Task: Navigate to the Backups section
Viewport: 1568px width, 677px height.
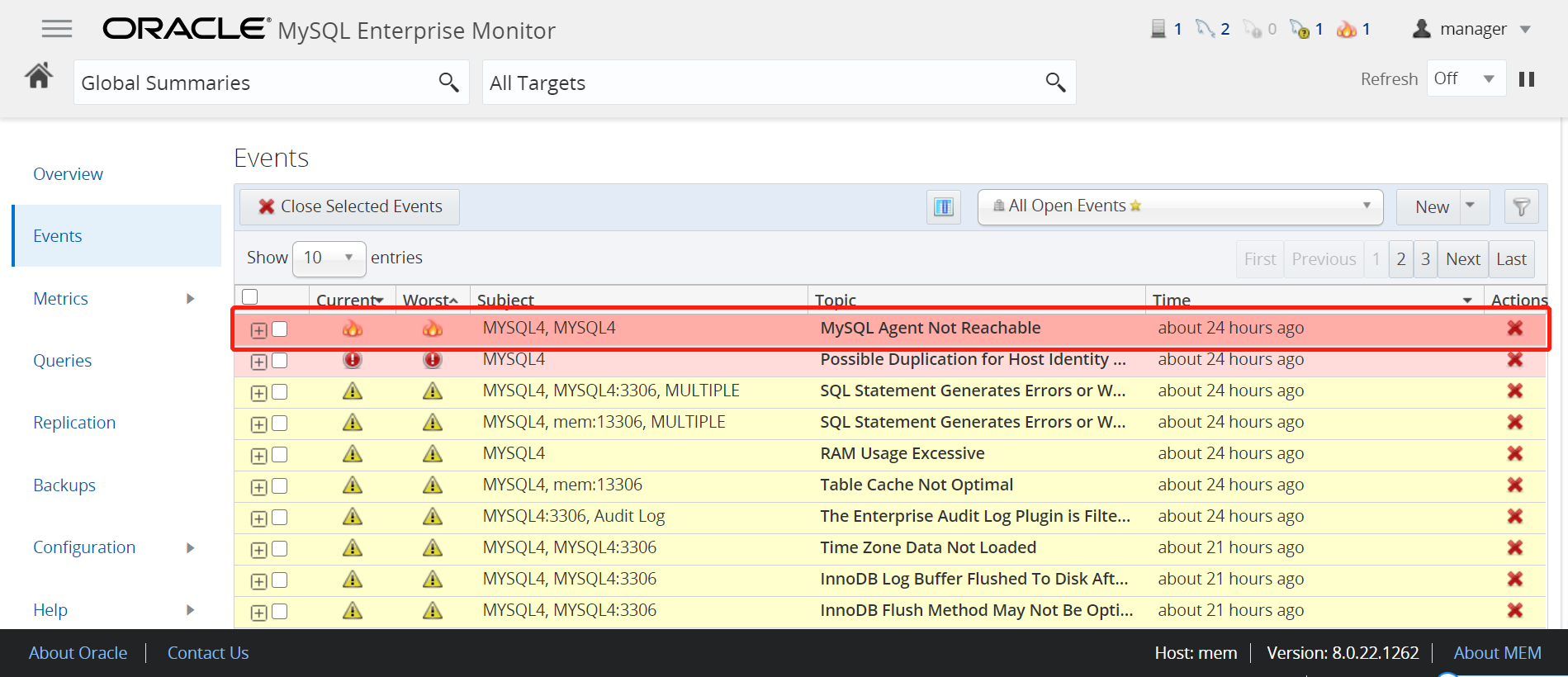Action: pos(64,485)
